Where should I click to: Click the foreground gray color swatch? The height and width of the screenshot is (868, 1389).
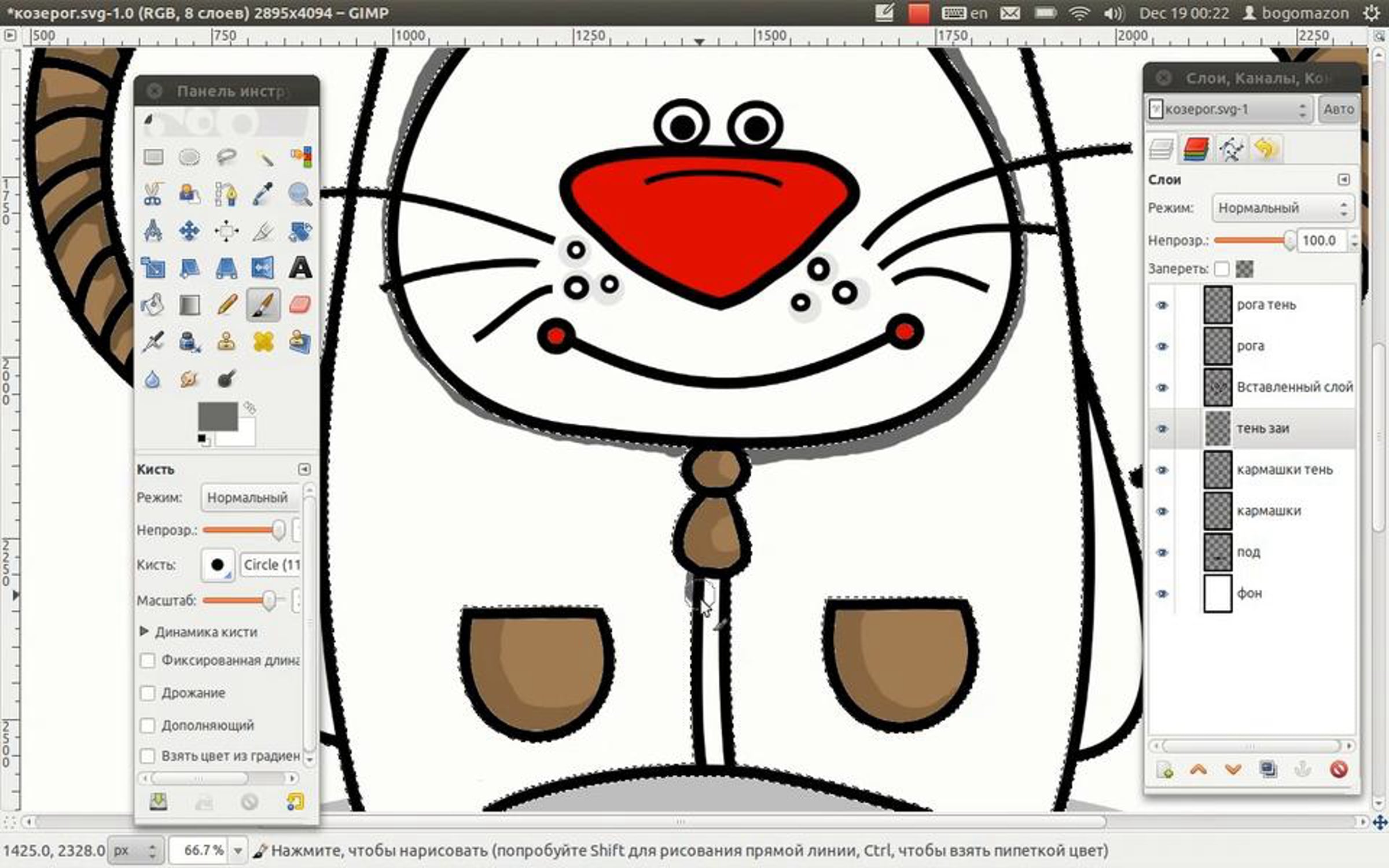[x=217, y=415]
